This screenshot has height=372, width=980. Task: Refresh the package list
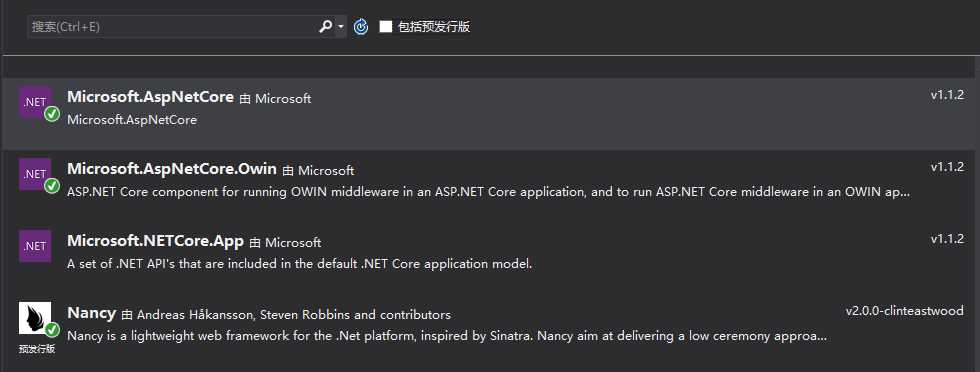361,27
